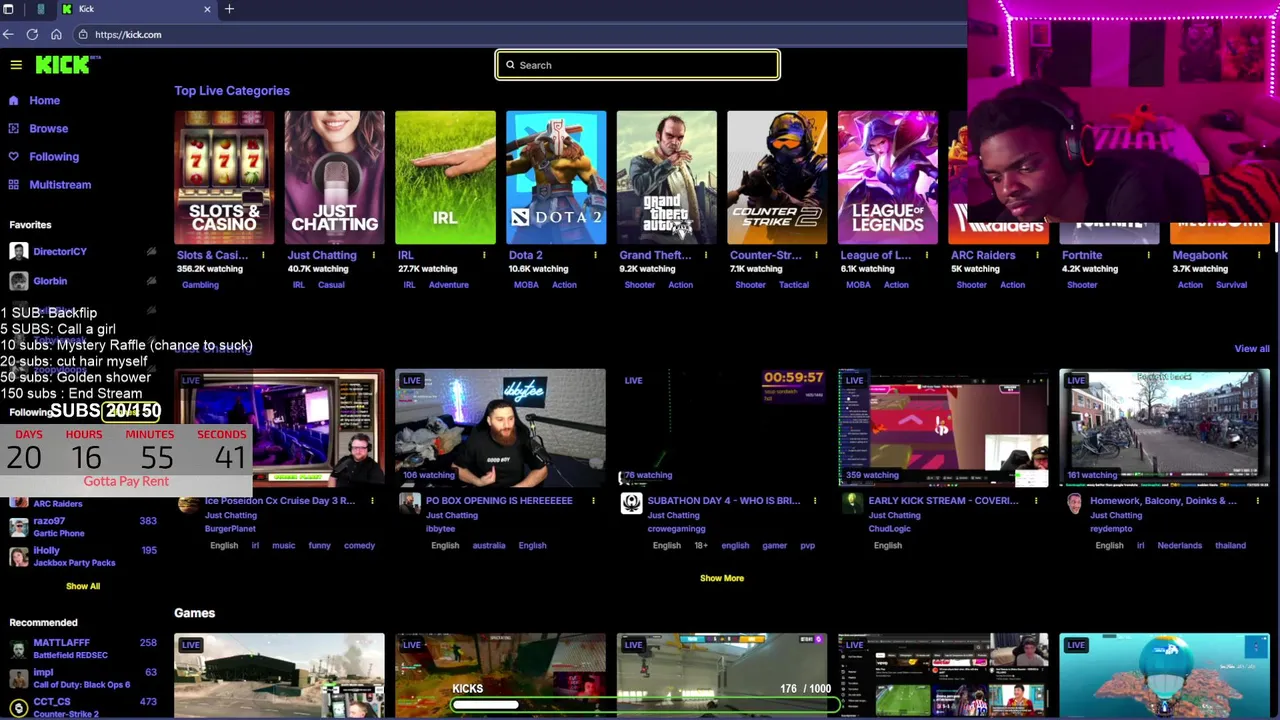Click ibbytee streamer avatar
This screenshot has height=720, width=1280.
(409, 503)
